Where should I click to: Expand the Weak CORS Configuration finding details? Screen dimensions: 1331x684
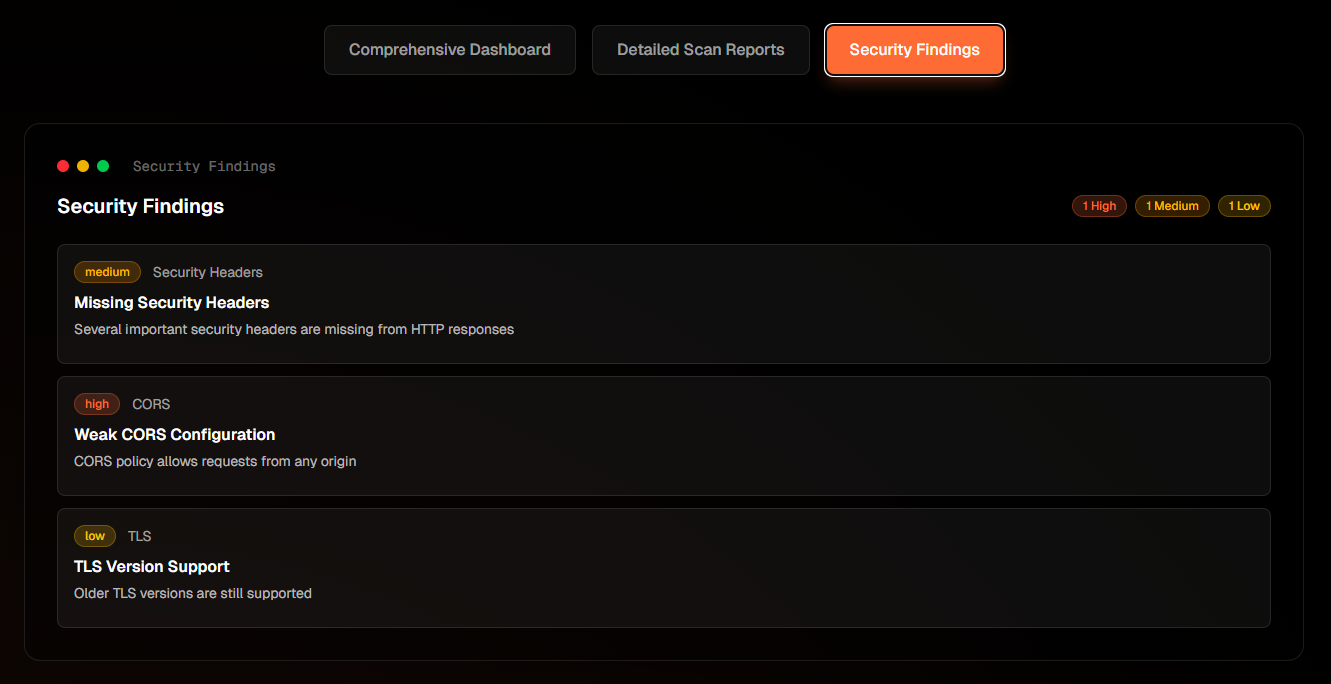tap(663, 436)
